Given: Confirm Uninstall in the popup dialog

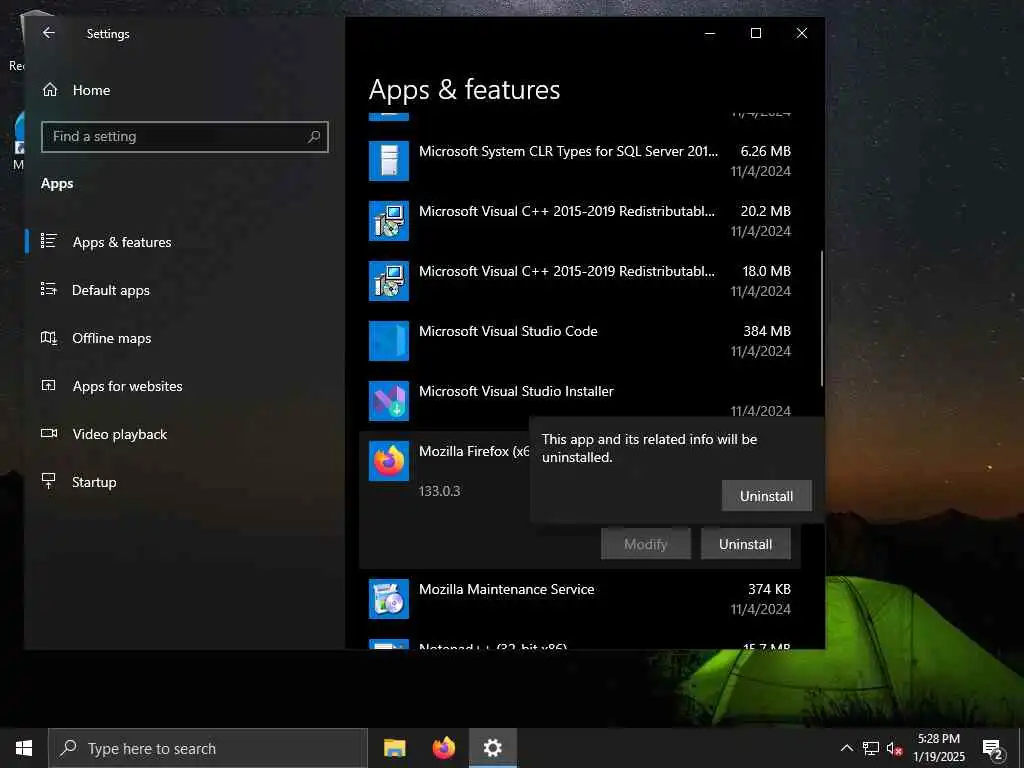Looking at the screenshot, I should pyautogui.click(x=767, y=496).
